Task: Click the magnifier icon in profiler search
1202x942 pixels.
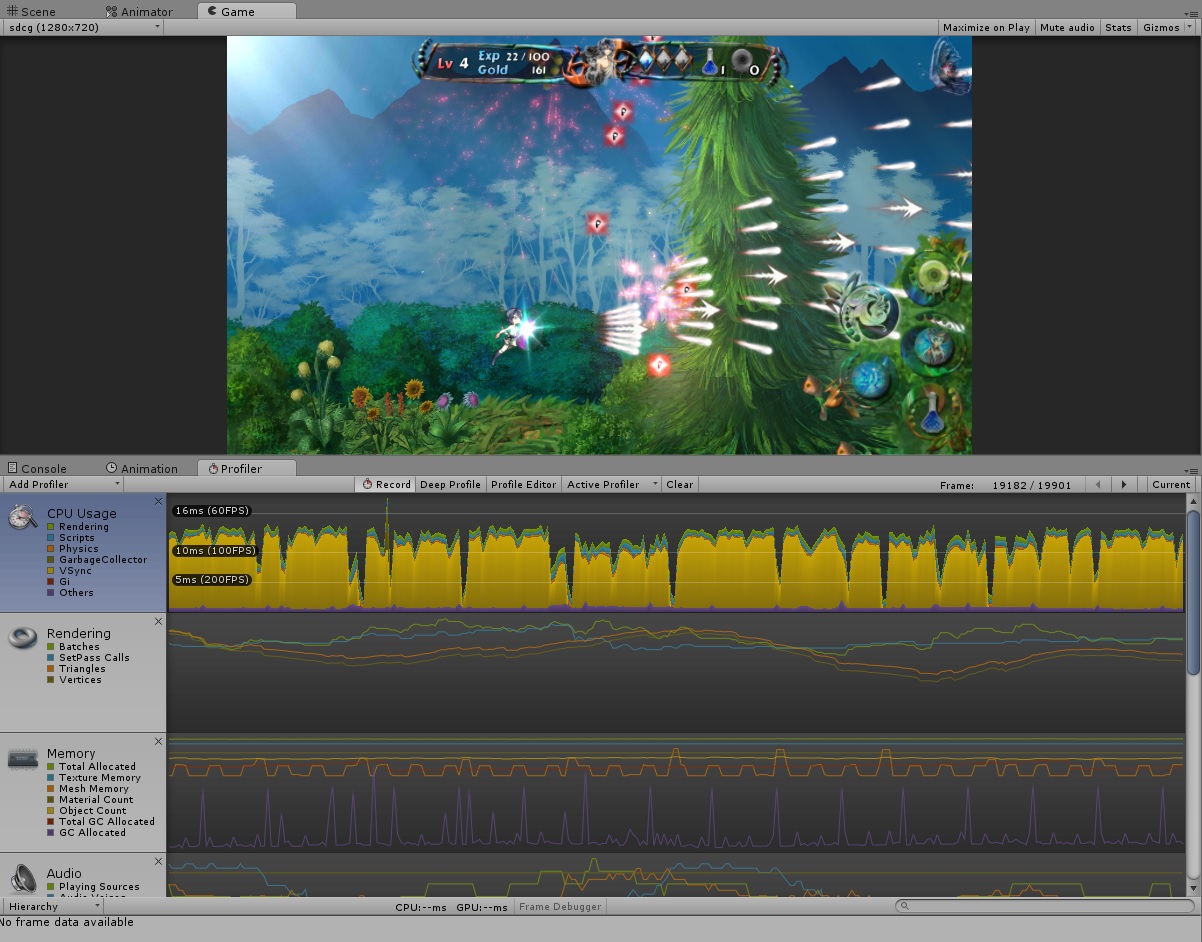Action: (904, 907)
